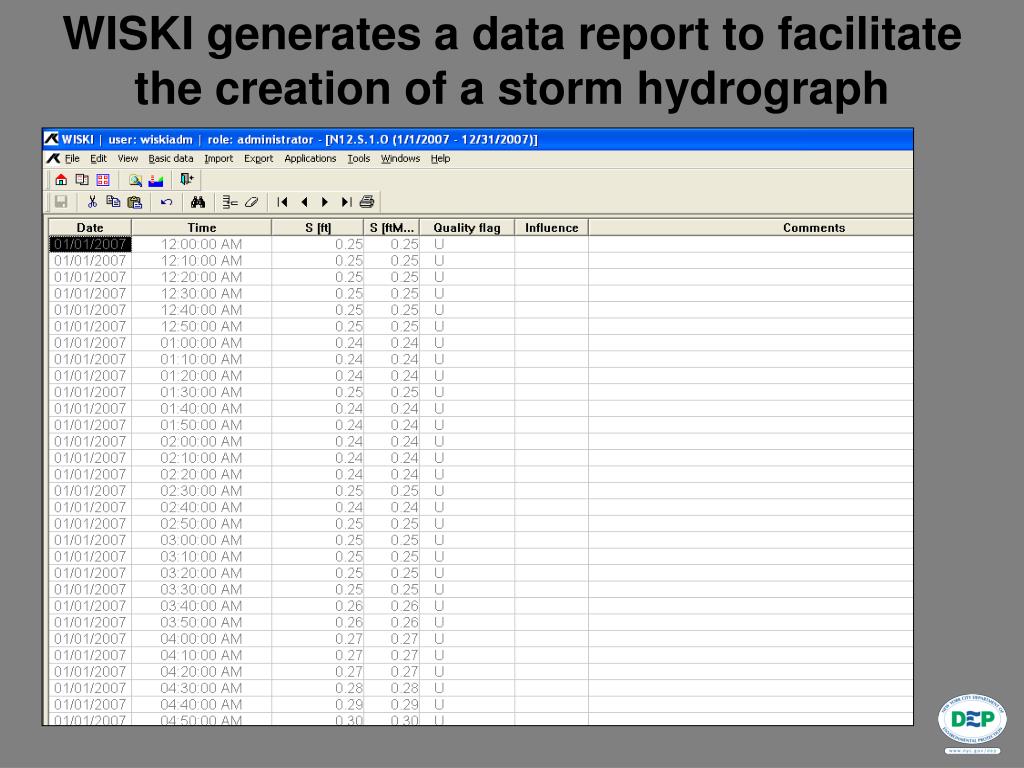Click the 12:30:00 AM time cell

point(201,293)
